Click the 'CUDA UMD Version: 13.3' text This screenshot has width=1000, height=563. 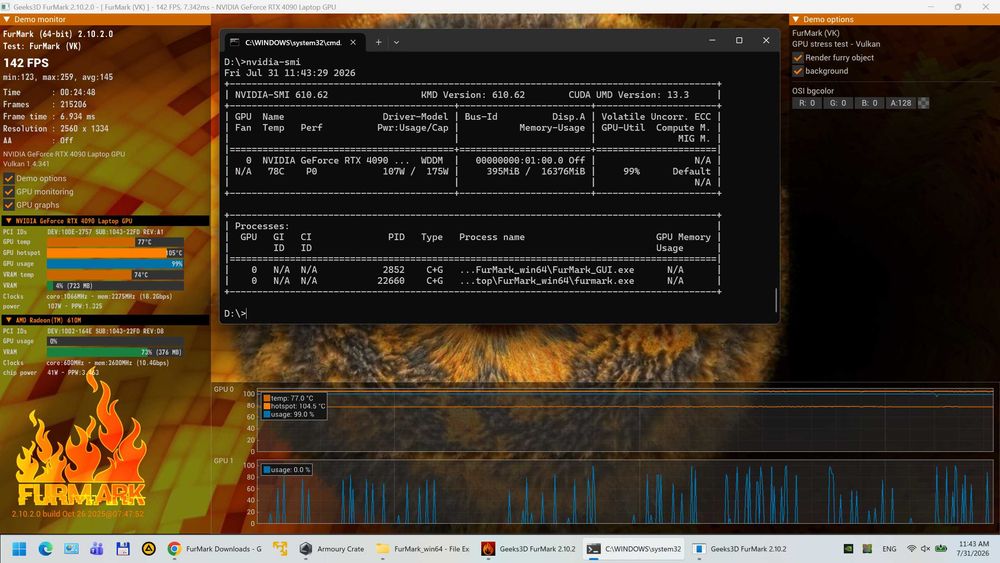pyautogui.click(x=628, y=94)
